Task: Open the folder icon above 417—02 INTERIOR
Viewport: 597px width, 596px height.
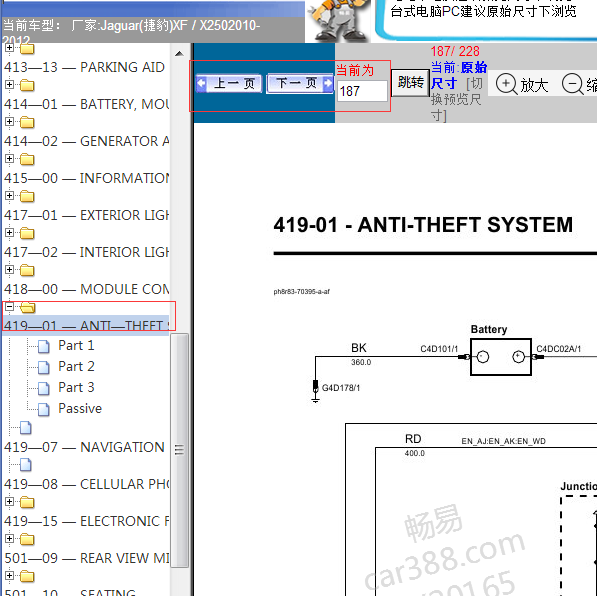Action: click(27, 233)
